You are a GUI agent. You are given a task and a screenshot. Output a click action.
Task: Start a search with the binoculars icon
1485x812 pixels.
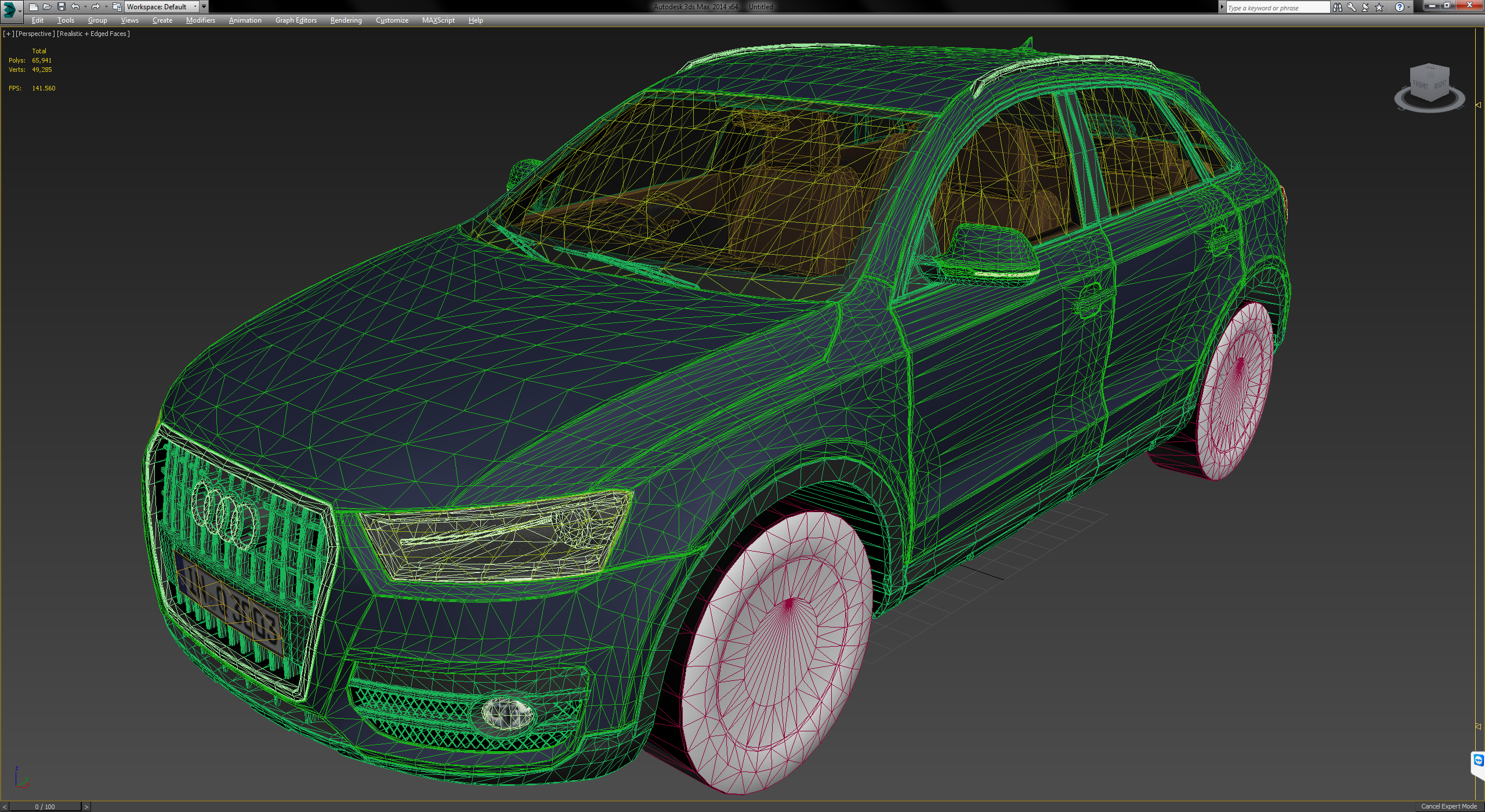click(x=1338, y=7)
